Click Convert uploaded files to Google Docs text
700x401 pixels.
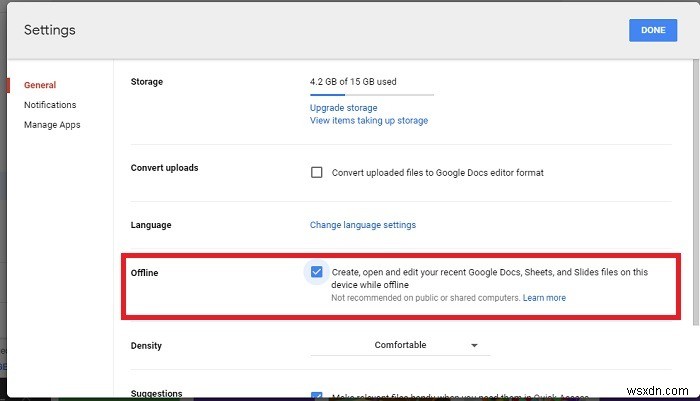[x=438, y=173]
